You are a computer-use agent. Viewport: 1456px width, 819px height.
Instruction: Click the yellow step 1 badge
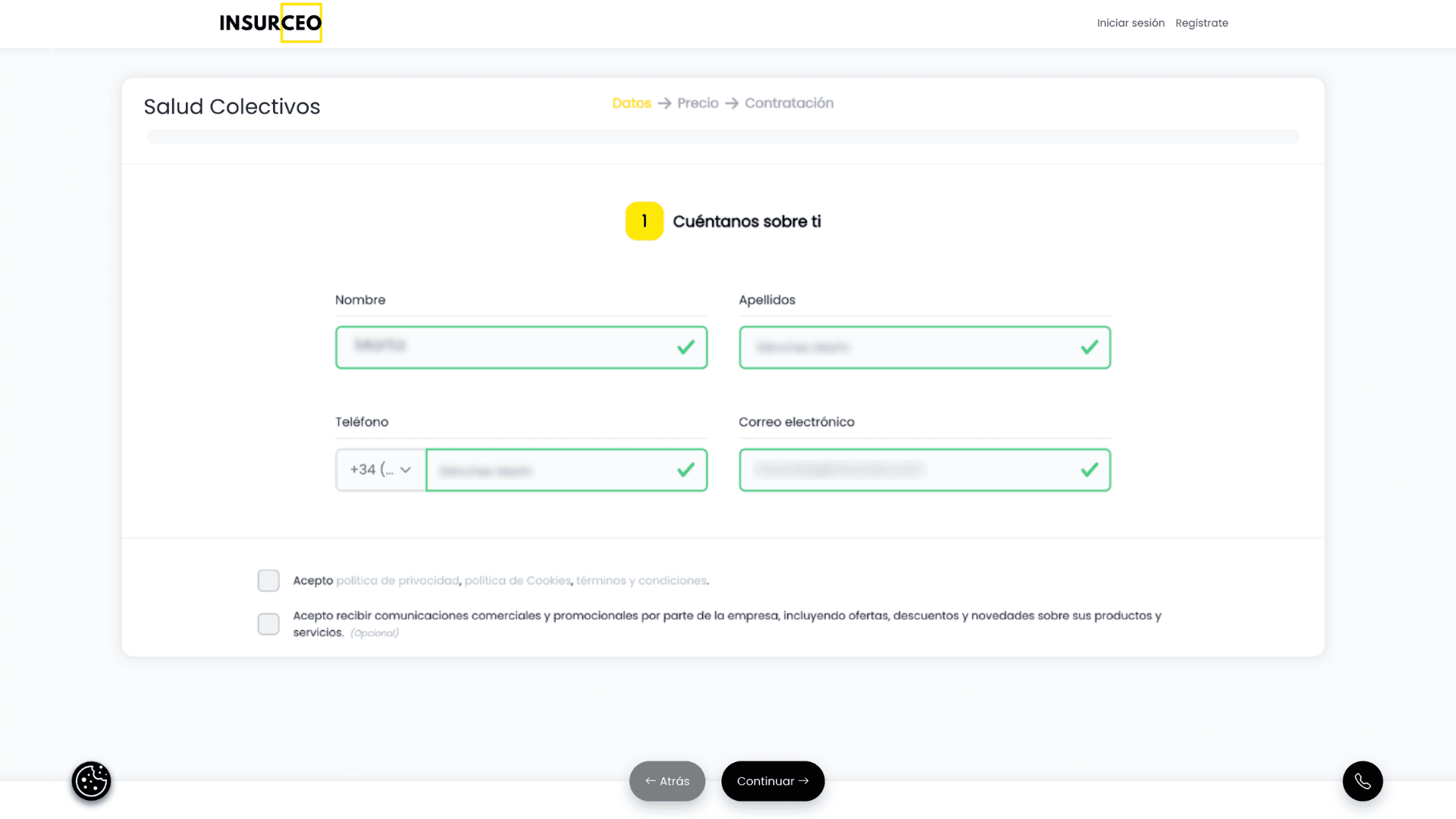pos(644,221)
